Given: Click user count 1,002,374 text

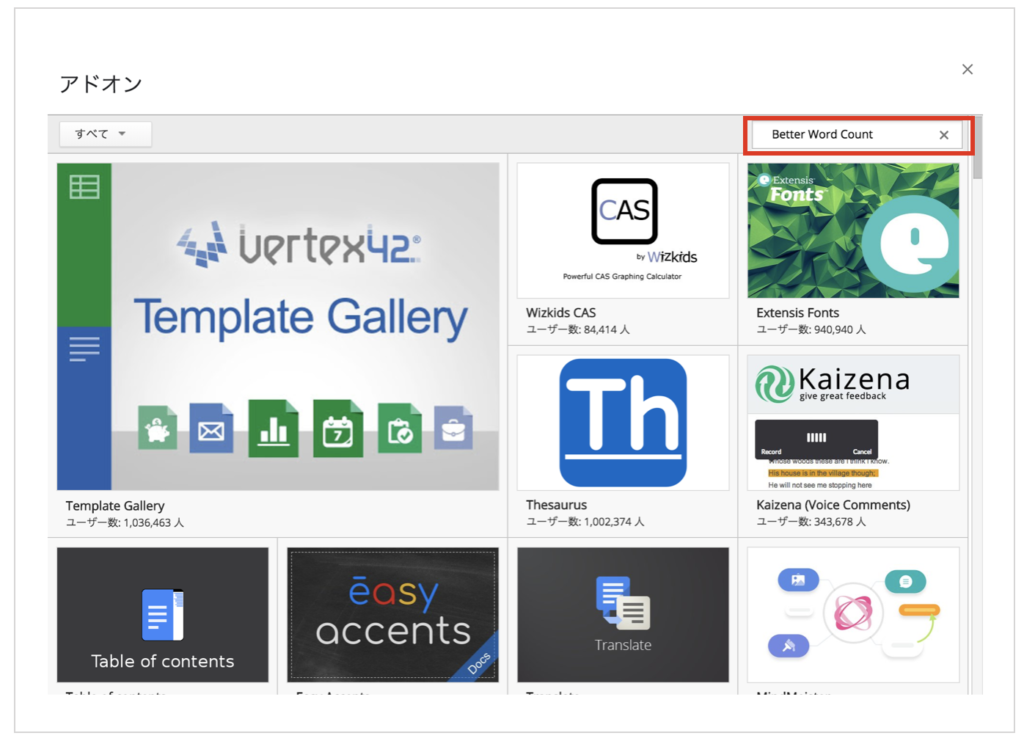Looking at the screenshot, I should (585, 522).
